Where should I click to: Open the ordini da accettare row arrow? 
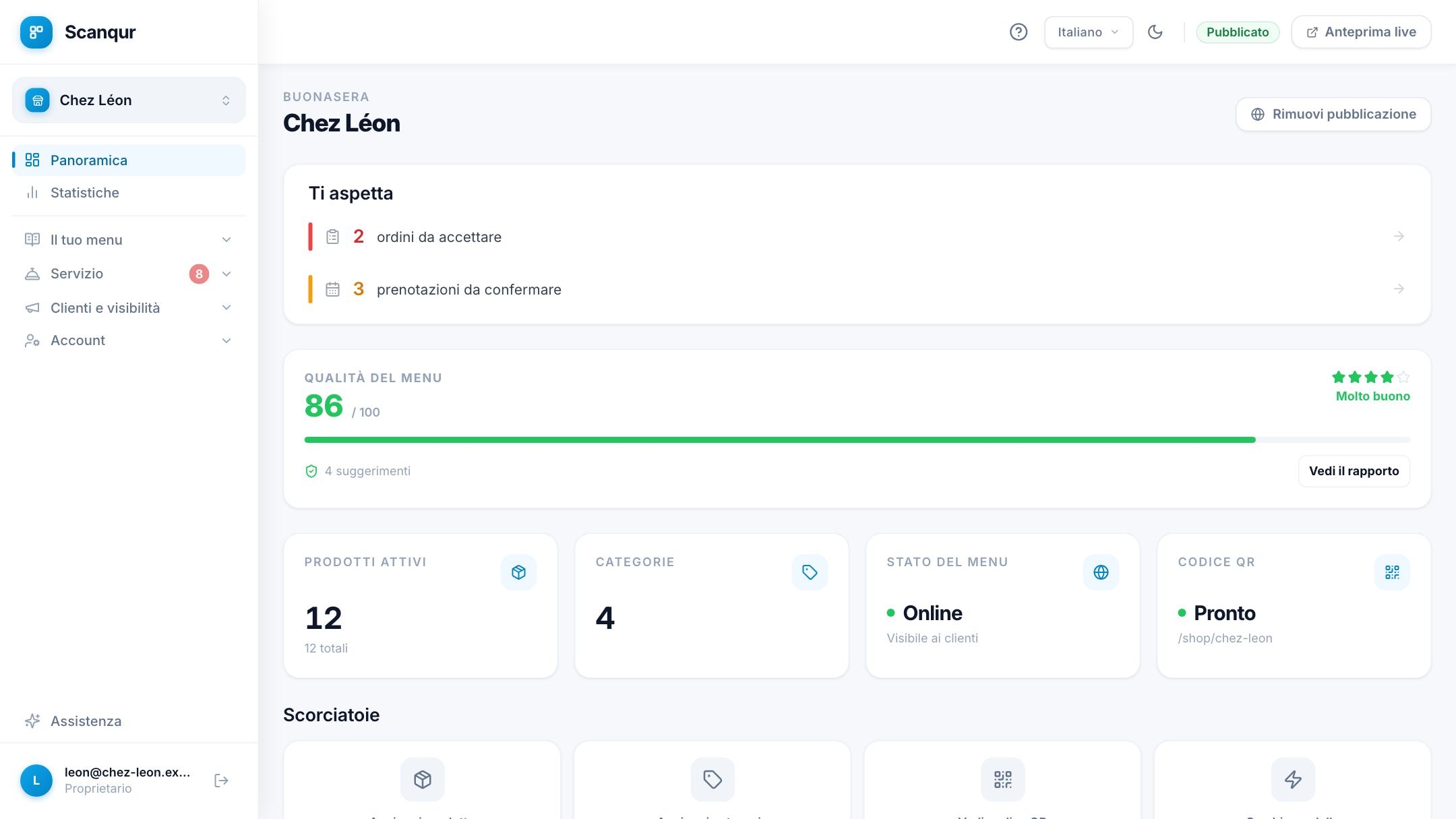click(1399, 236)
